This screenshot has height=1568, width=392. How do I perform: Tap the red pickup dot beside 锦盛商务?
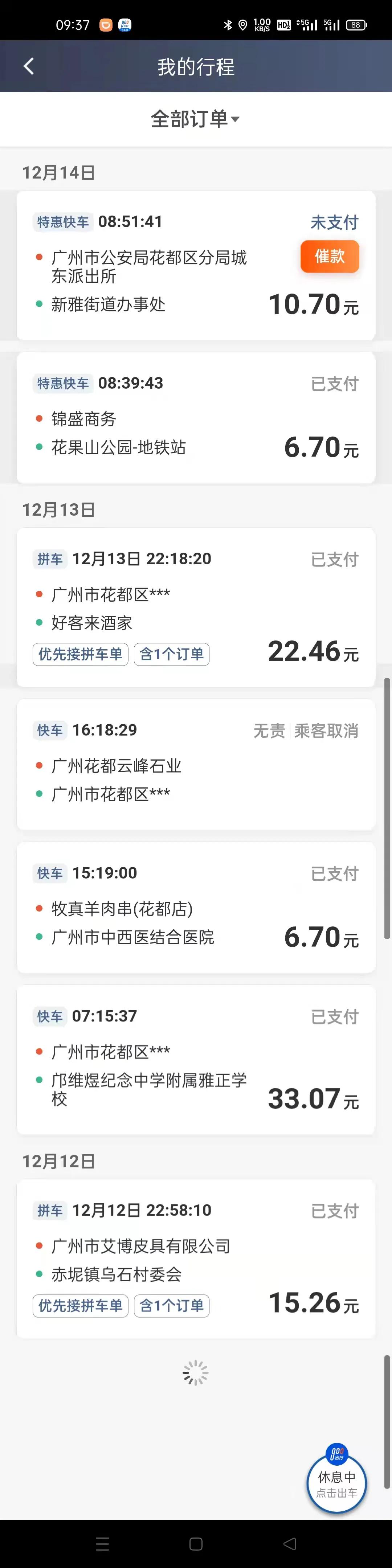40,418
